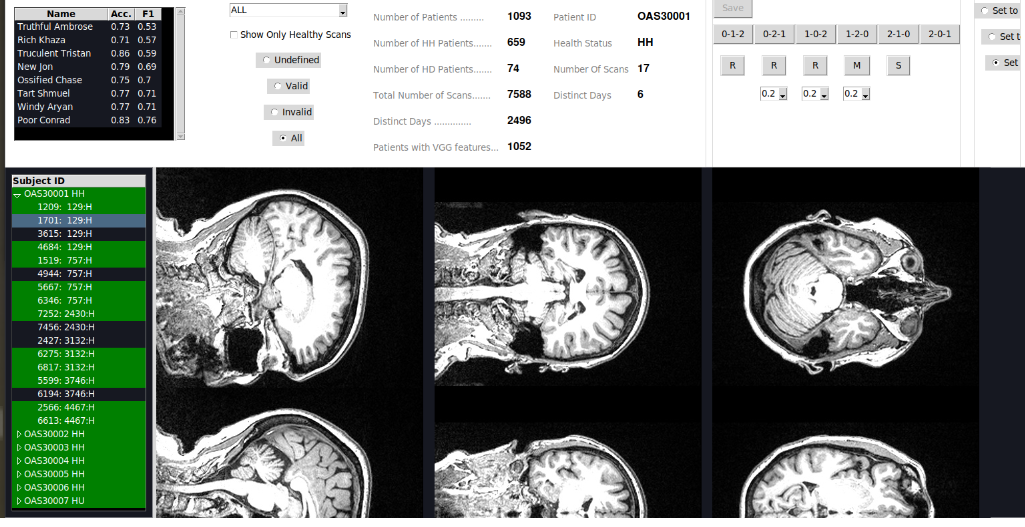Click the Name column header

[x=61, y=14]
